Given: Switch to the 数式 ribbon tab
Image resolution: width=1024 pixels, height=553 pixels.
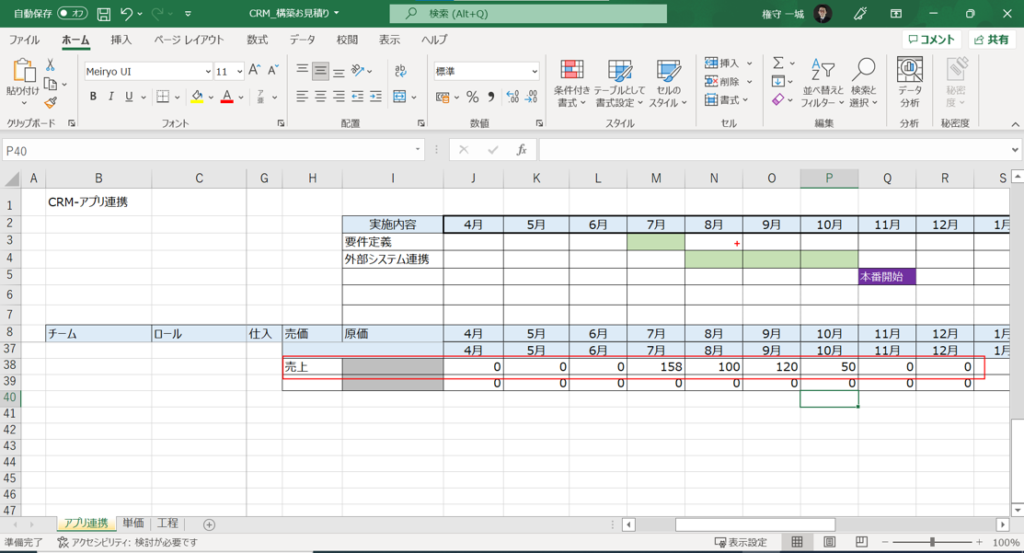Looking at the screenshot, I should point(257,40).
